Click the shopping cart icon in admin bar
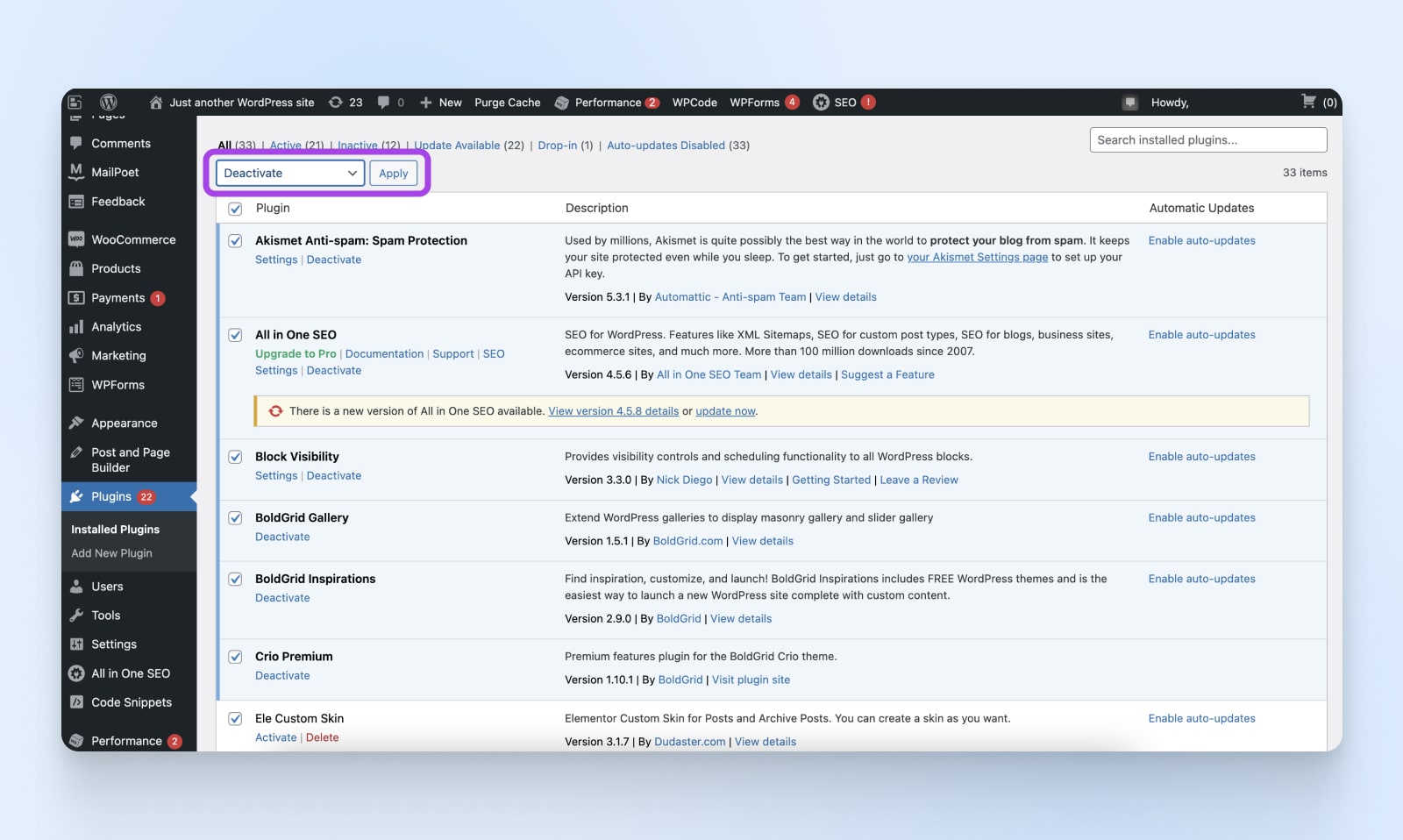Screen dimensions: 1403x840 [x=1308, y=102]
